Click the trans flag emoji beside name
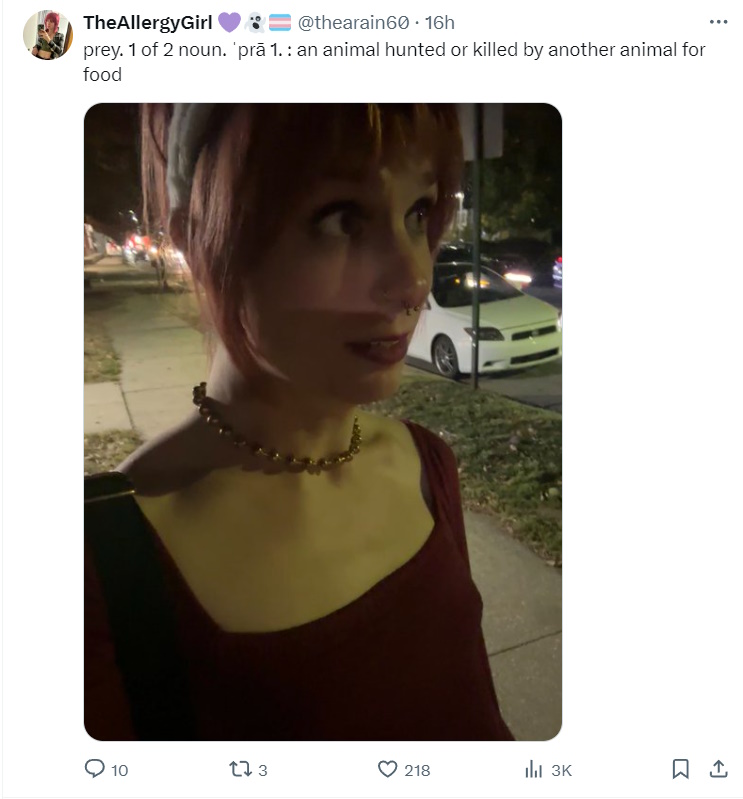Viewport: 743px width, 799px height. pos(280,22)
